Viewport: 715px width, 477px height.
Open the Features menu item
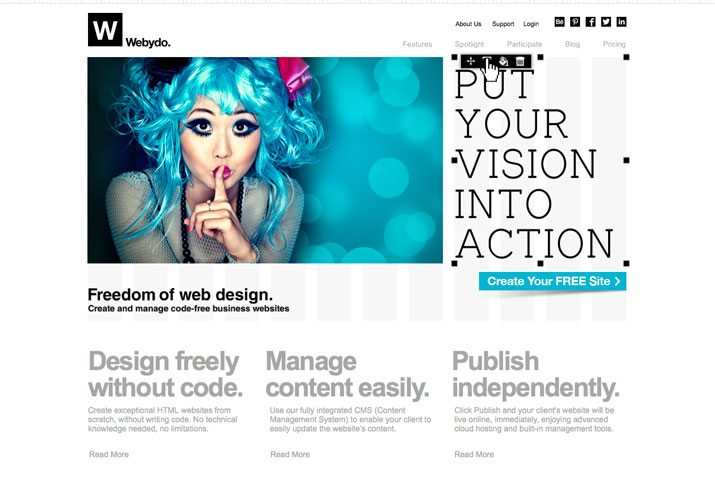click(x=417, y=44)
